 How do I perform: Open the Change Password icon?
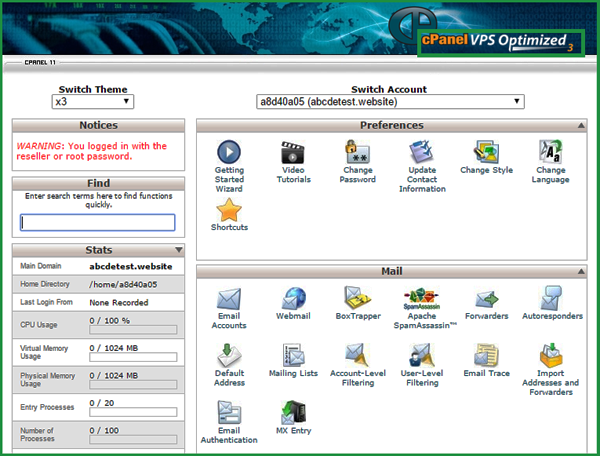[357, 151]
